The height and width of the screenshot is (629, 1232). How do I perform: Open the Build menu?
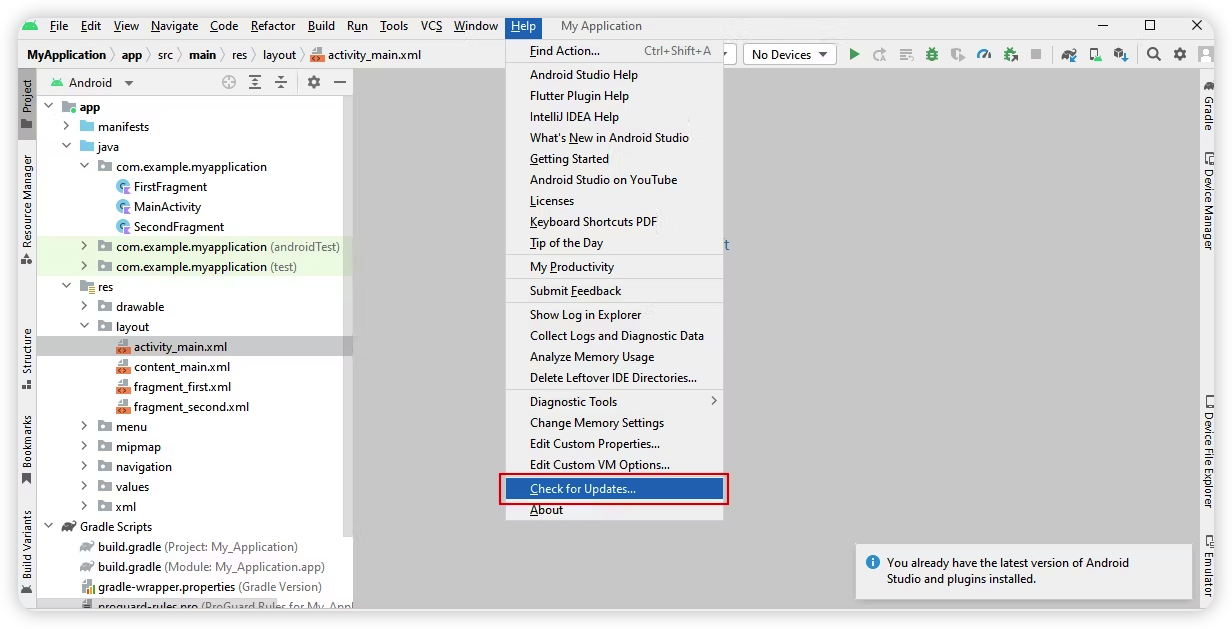point(321,26)
